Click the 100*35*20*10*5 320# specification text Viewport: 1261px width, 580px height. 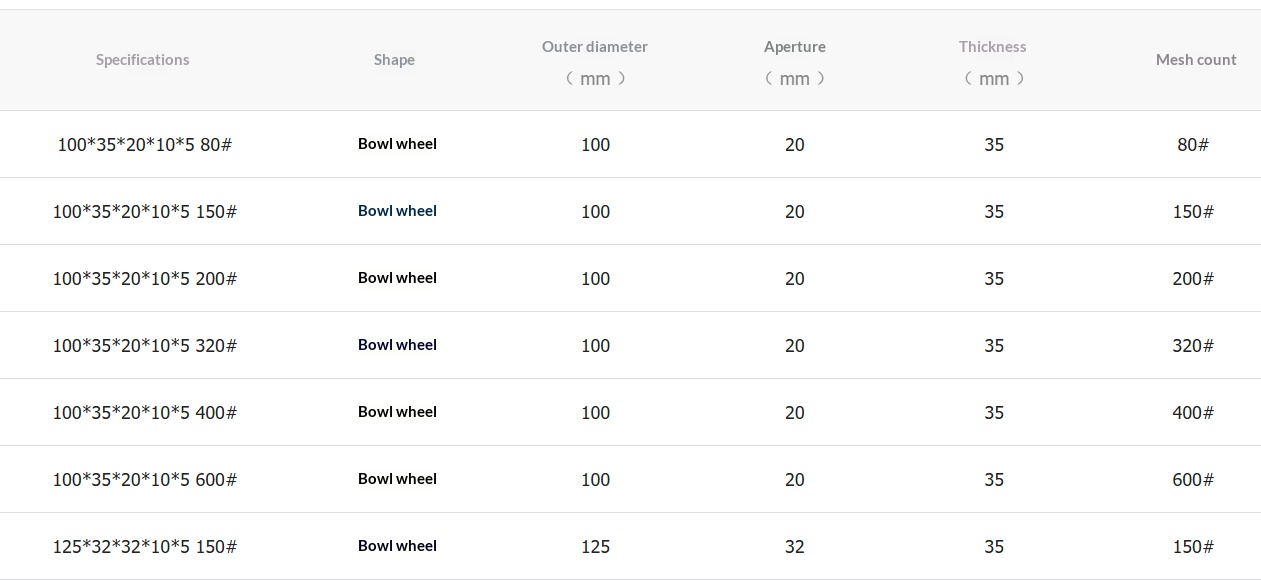144,346
